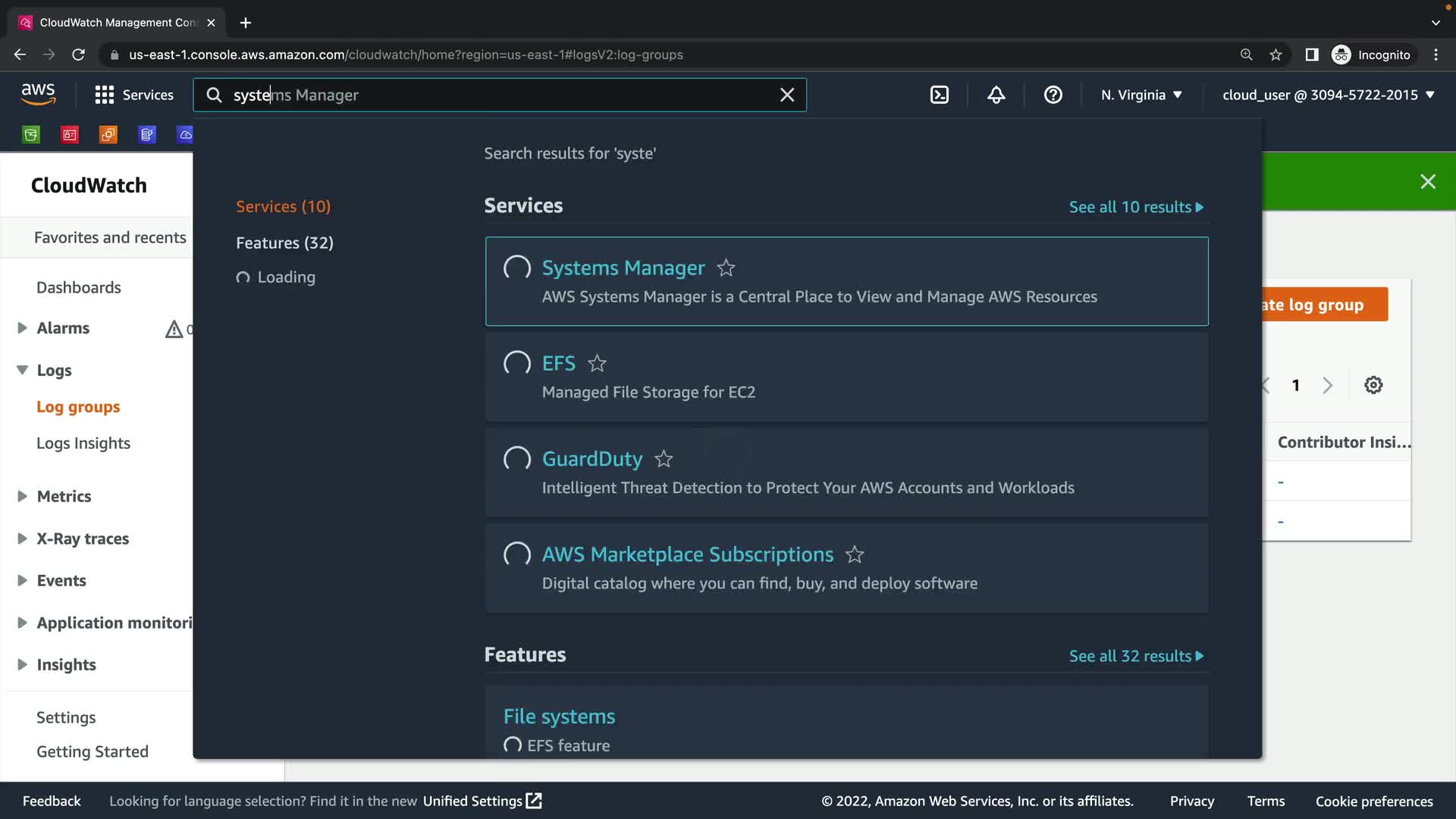Screen dimensions: 1456x819
Task: Open the N. Virginia region dropdown
Action: pos(1141,95)
